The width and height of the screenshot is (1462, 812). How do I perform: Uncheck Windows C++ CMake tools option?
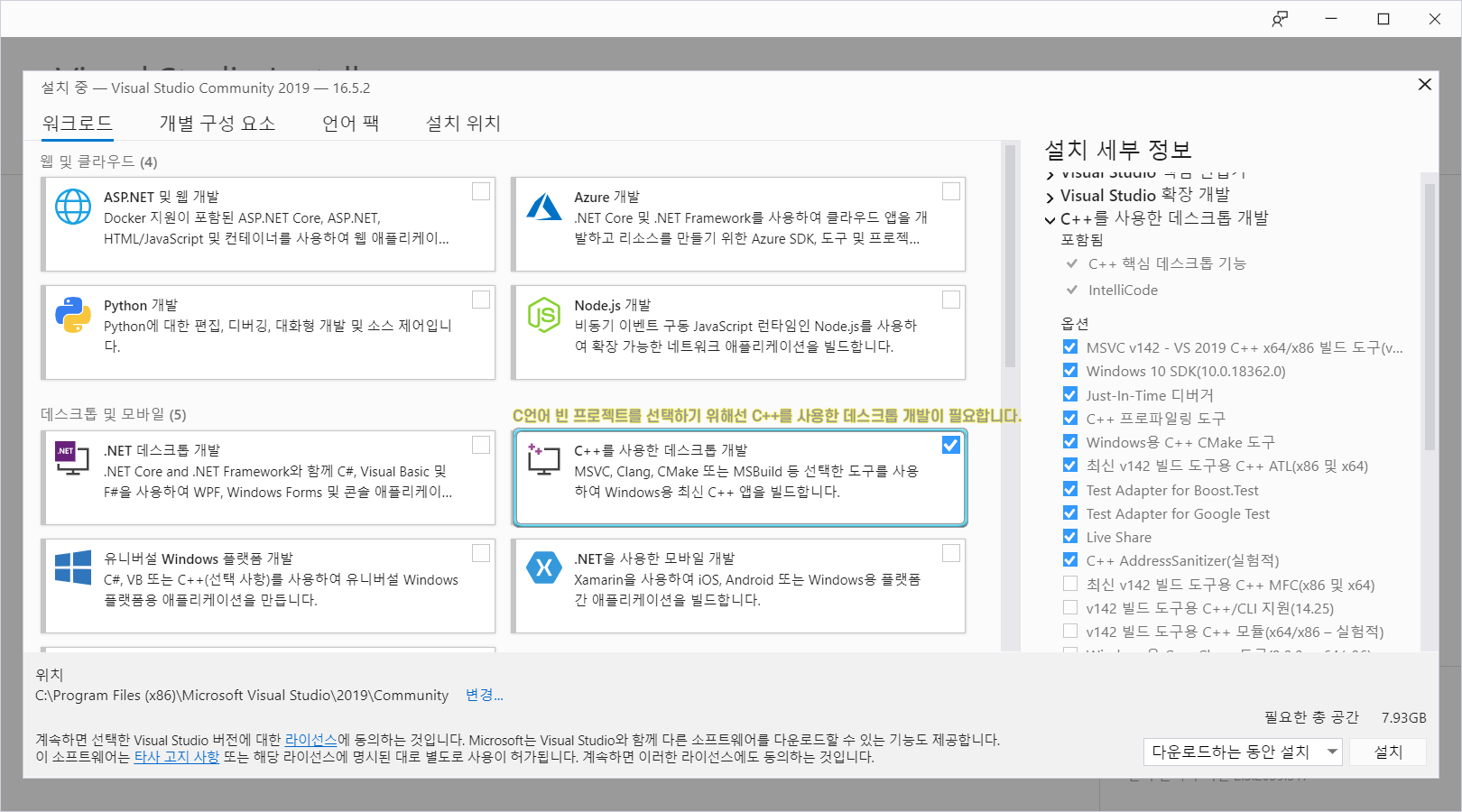point(1070,442)
